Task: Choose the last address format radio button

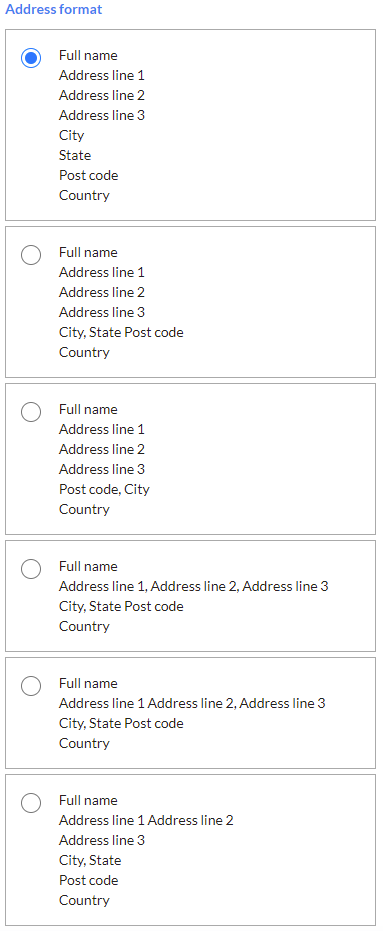Action: click(x=31, y=803)
